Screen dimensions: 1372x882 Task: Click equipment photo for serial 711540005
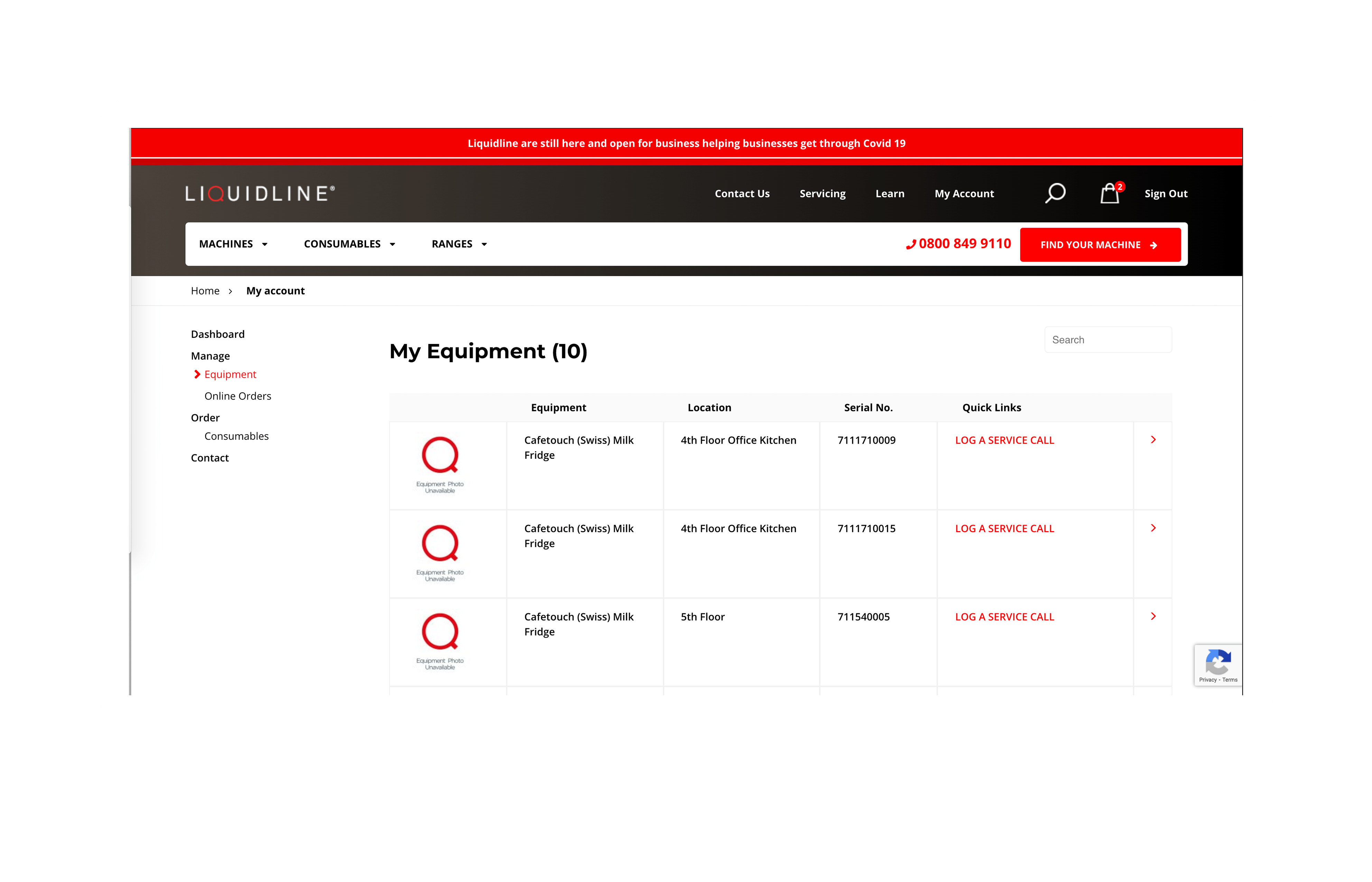(440, 641)
